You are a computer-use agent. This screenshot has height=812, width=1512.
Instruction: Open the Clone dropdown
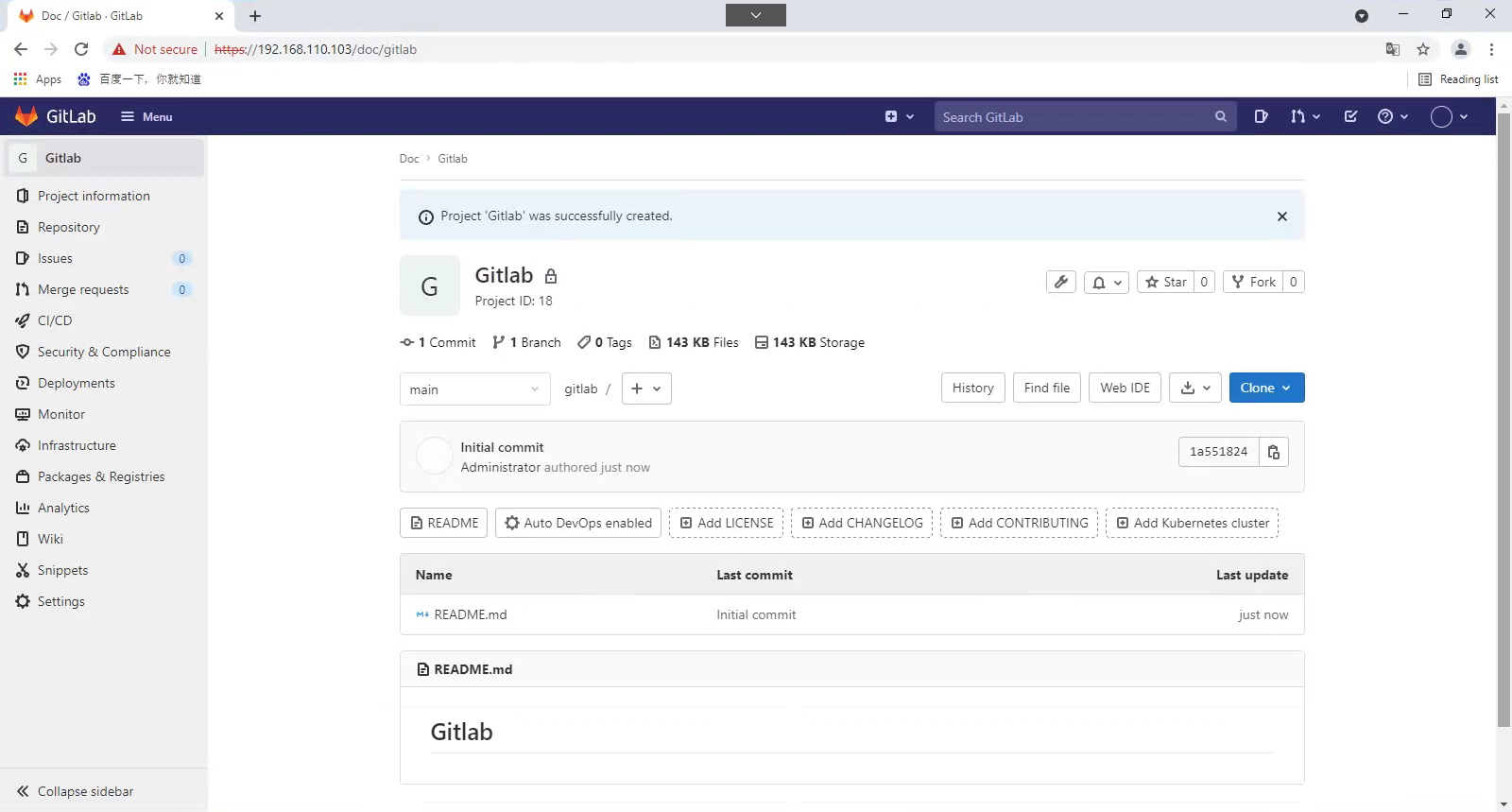tap(1266, 388)
